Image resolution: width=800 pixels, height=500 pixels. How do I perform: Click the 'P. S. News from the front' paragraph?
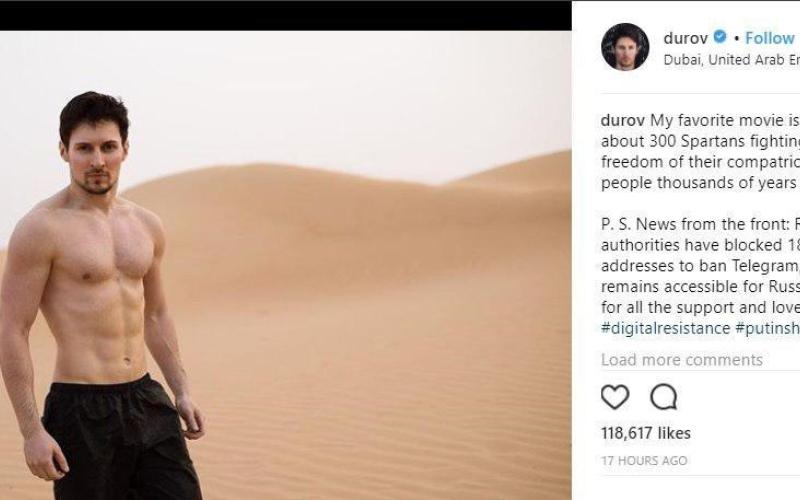coord(700,224)
